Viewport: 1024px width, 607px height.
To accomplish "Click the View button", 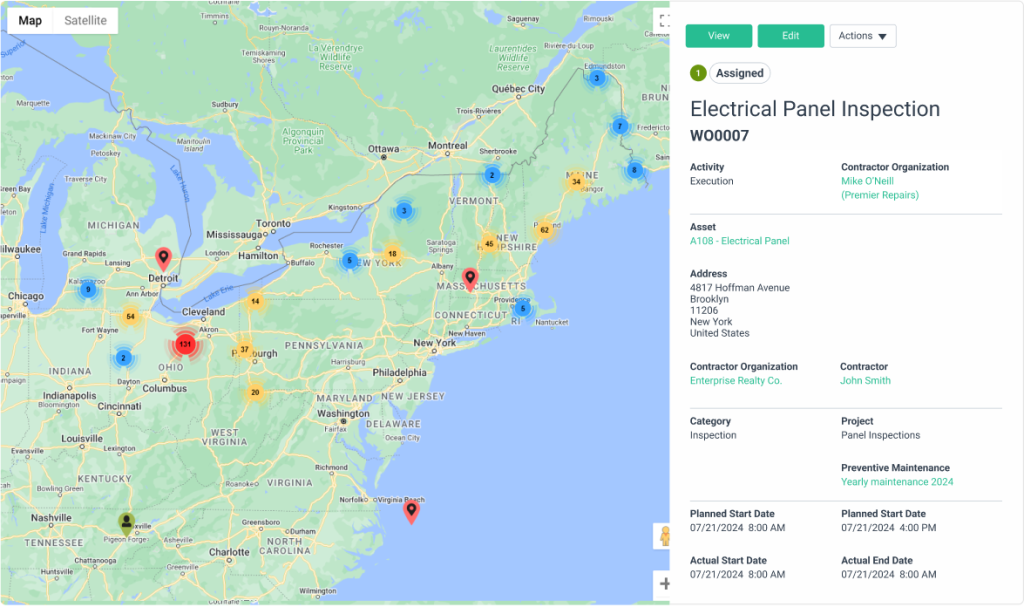I will pyautogui.click(x=718, y=35).
